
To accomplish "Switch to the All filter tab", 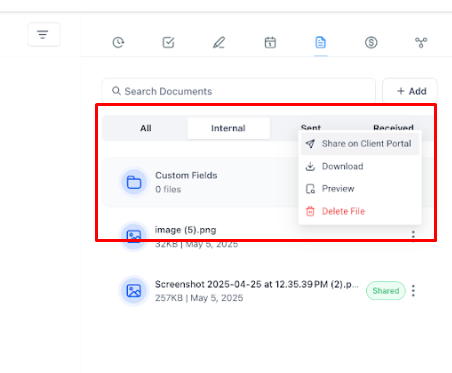I will click(x=146, y=128).
